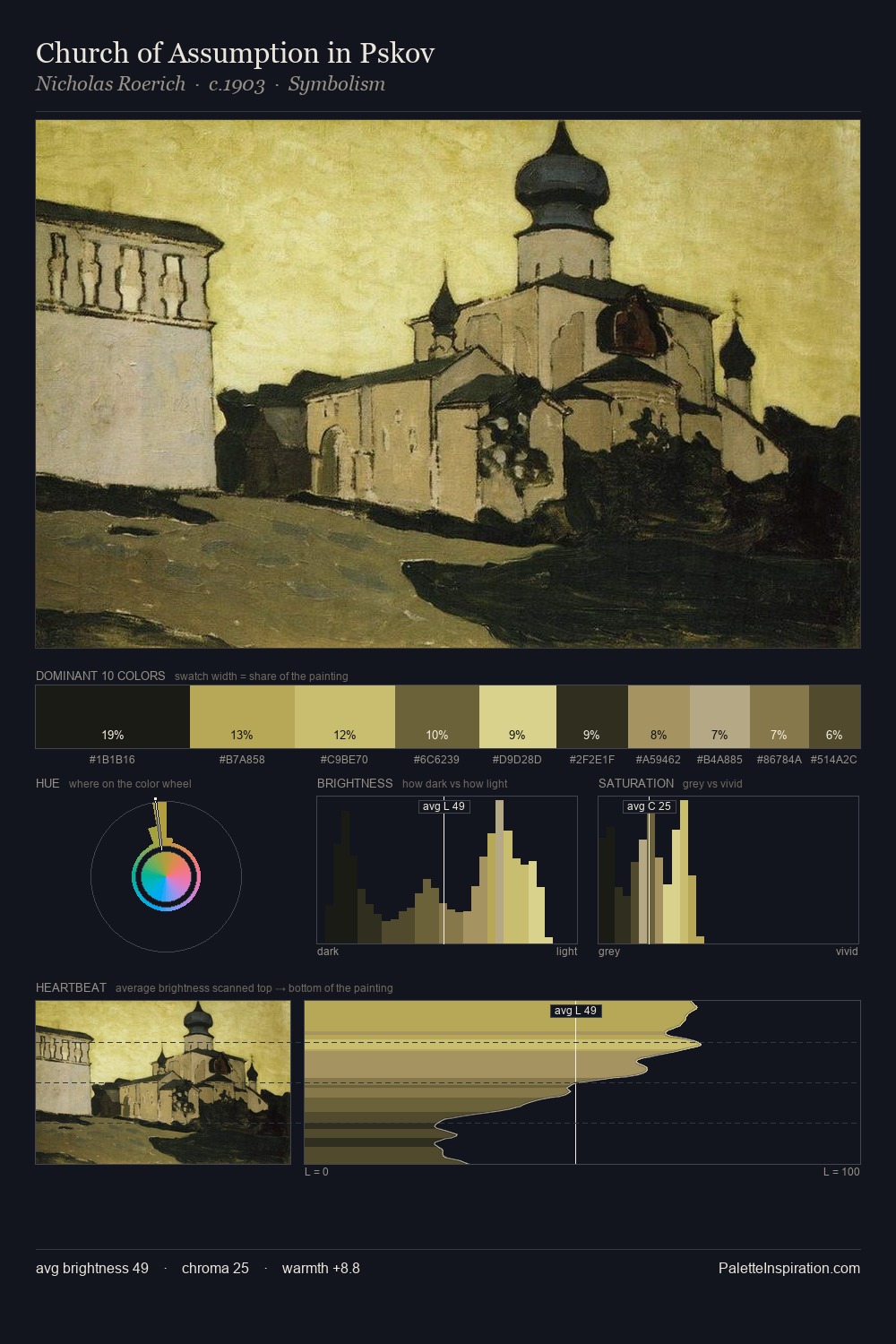Click the 'L = 0' axis label

click(316, 1172)
